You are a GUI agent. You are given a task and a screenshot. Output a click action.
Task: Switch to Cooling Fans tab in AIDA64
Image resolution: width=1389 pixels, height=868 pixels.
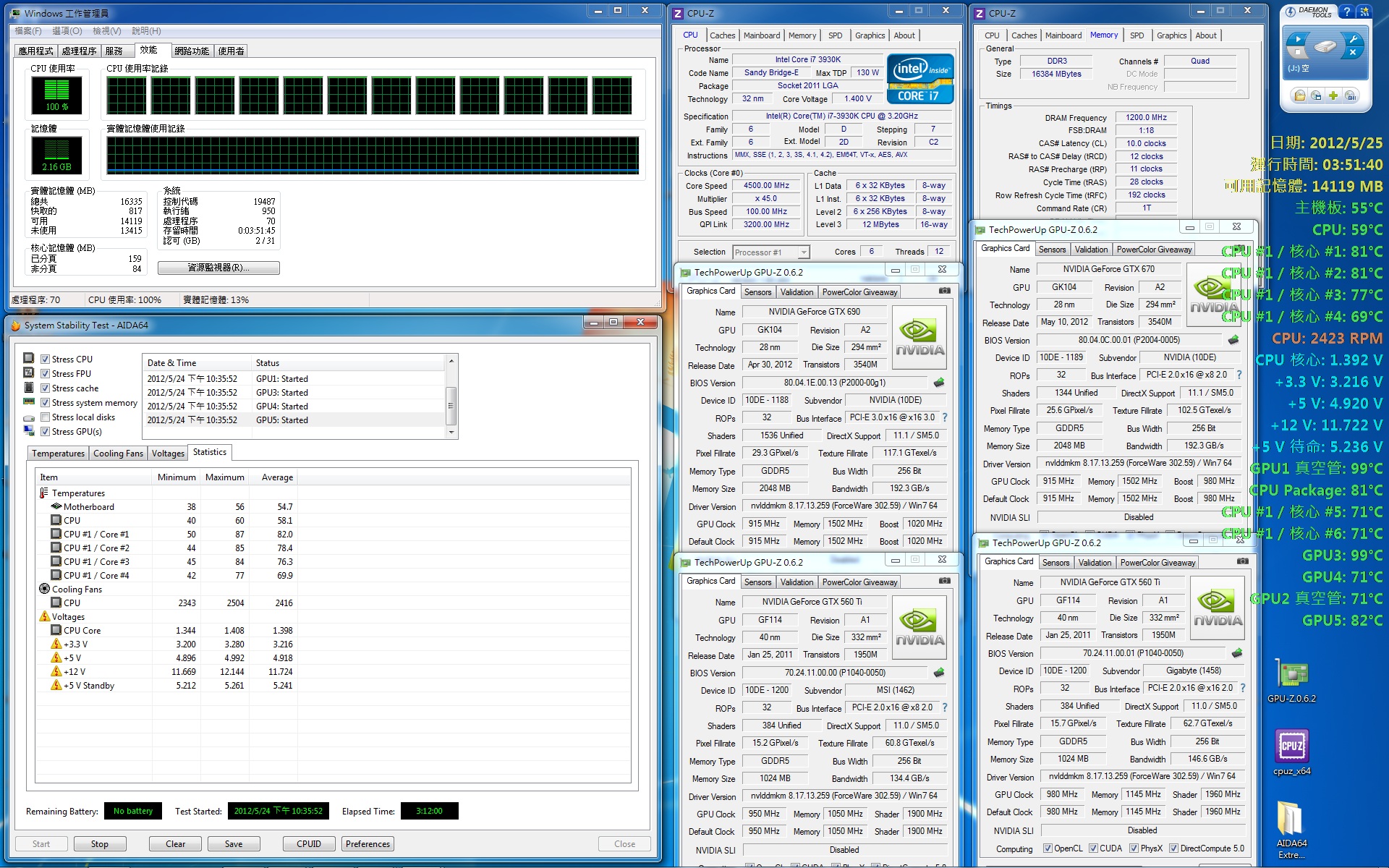(118, 454)
